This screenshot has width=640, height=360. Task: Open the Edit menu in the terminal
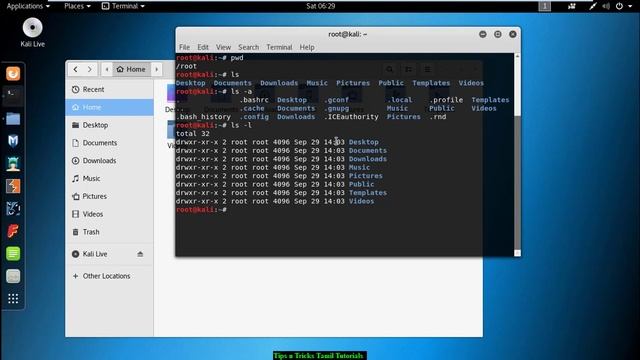click(x=203, y=47)
